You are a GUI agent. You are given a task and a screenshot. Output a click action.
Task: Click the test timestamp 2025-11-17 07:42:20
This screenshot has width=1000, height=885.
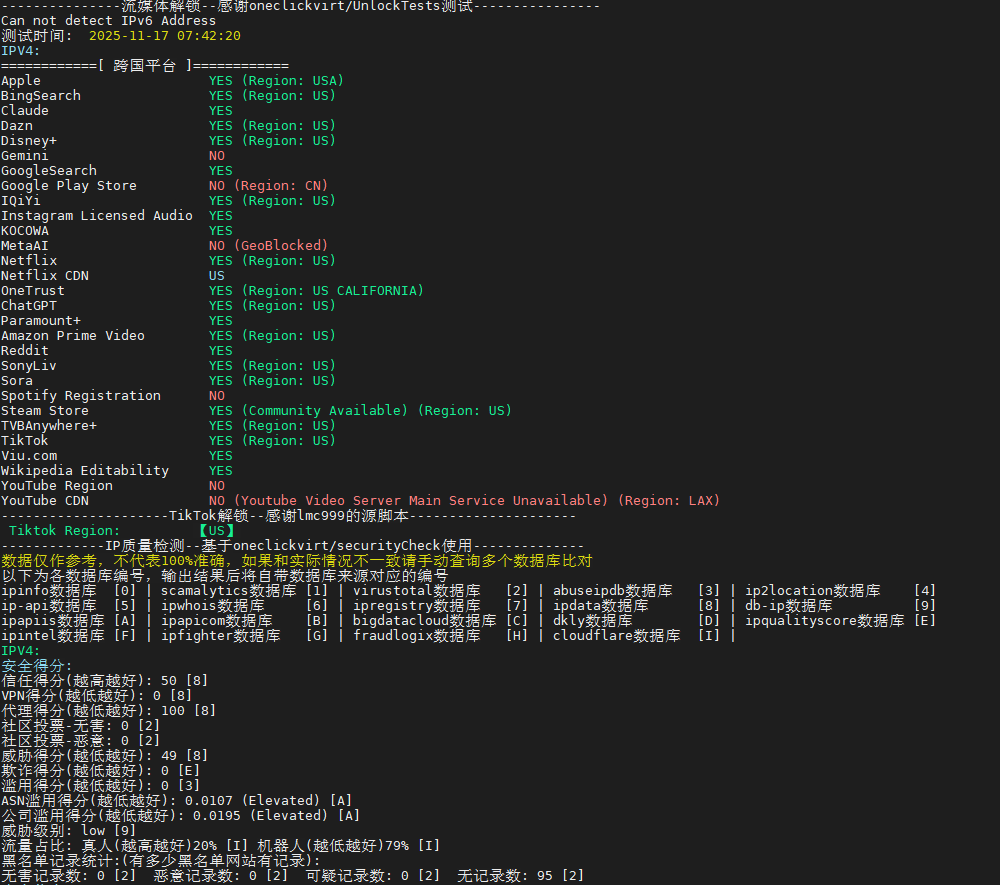click(x=164, y=36)
